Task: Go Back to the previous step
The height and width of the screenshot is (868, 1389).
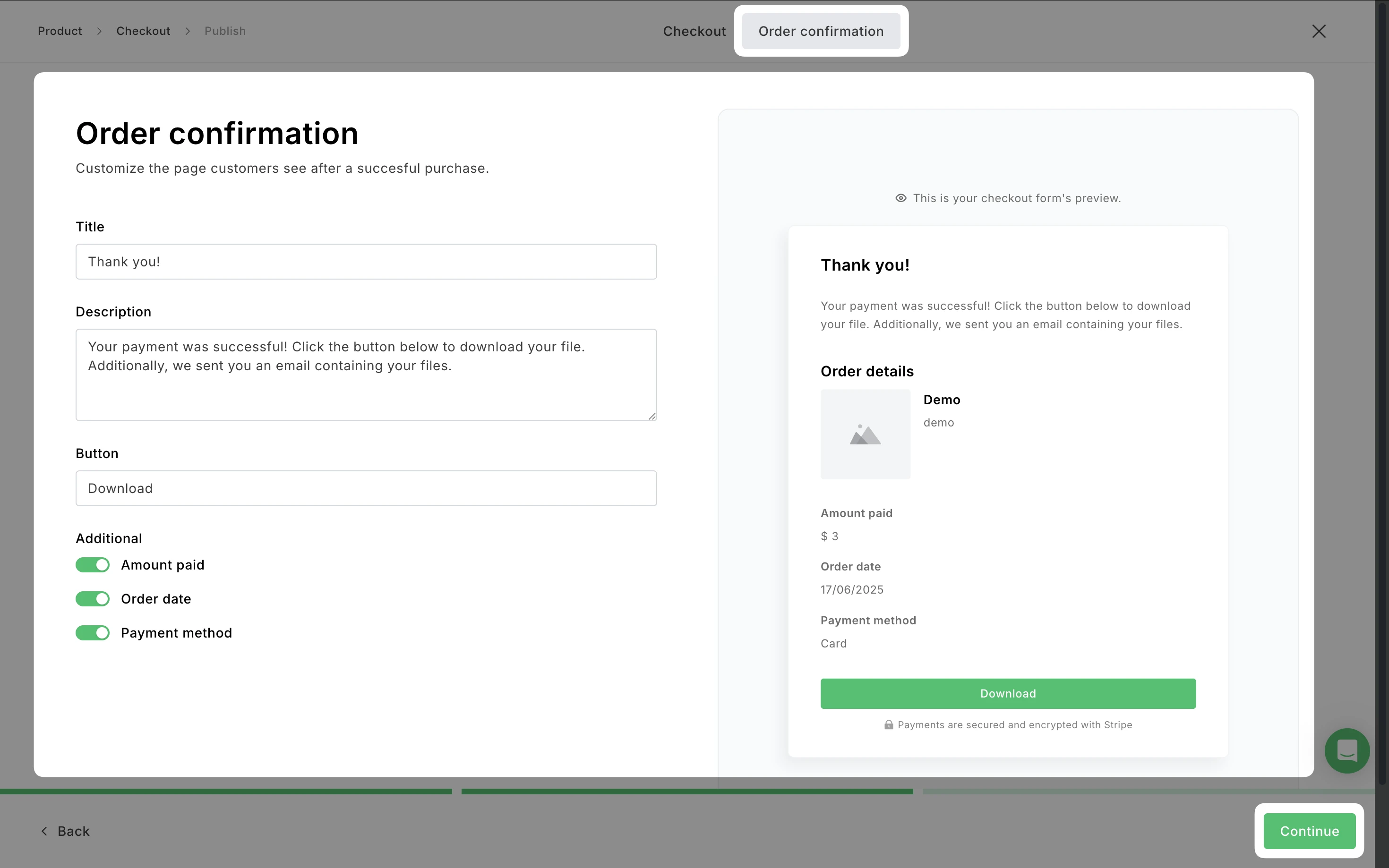Action: click(66, 831)
